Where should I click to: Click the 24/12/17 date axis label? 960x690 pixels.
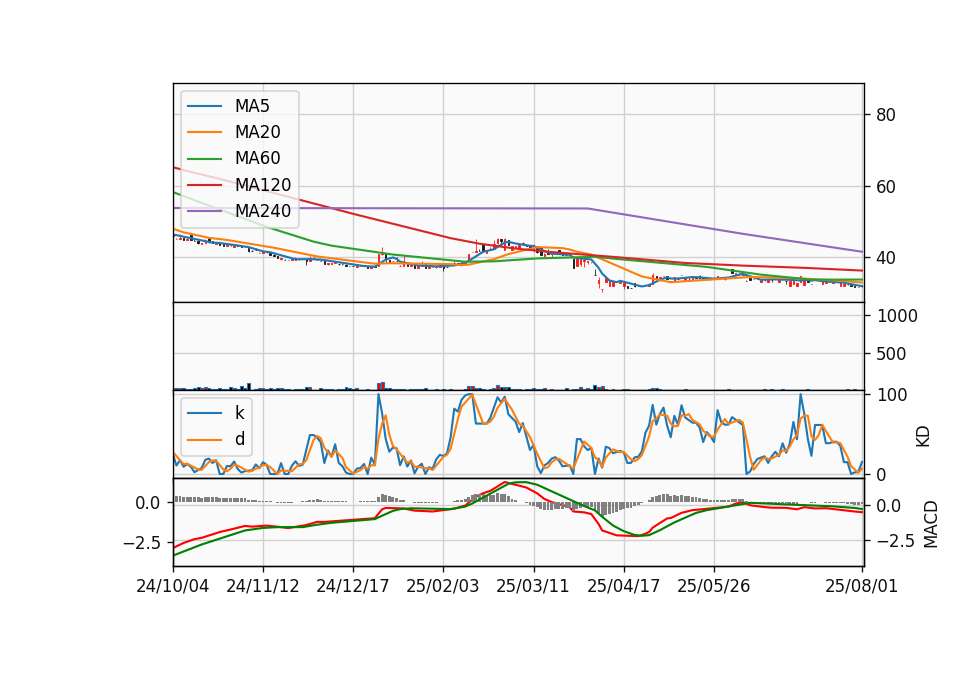353,586
